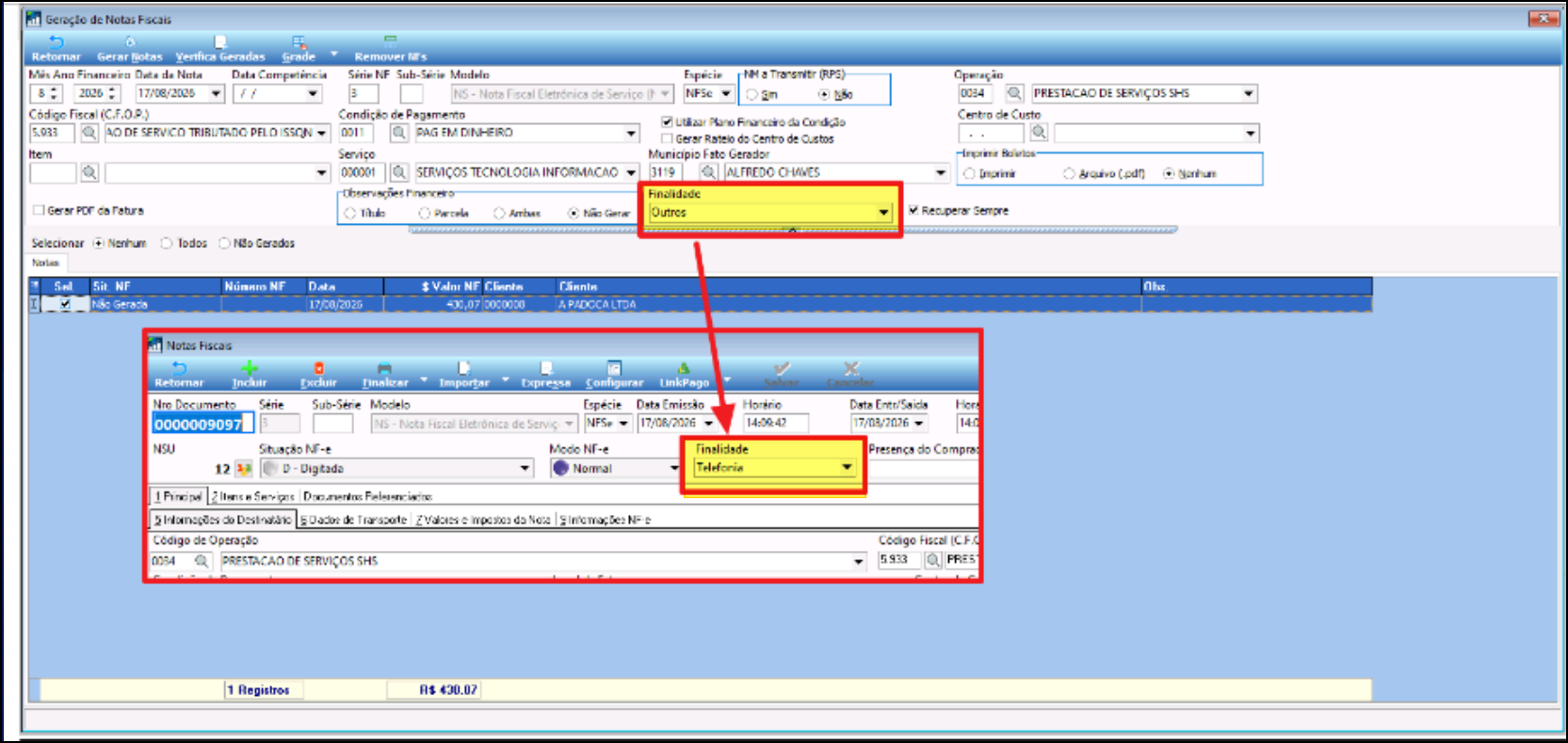
Task: Switch to the 2 Itens e Serviços tab
Action: (253, 496)
